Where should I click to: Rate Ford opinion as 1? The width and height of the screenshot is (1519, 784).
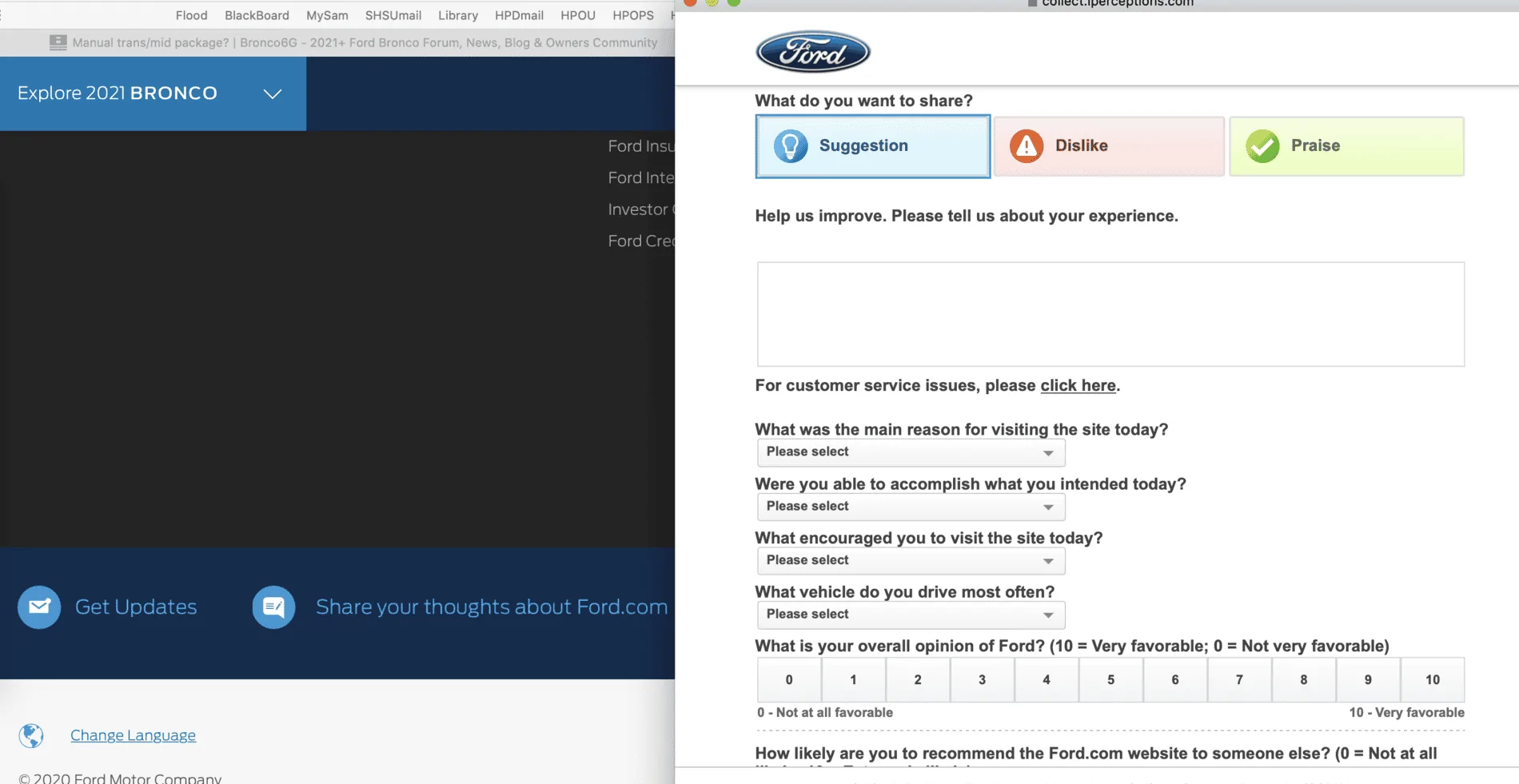pyautogui.click(x=853, y=680)
